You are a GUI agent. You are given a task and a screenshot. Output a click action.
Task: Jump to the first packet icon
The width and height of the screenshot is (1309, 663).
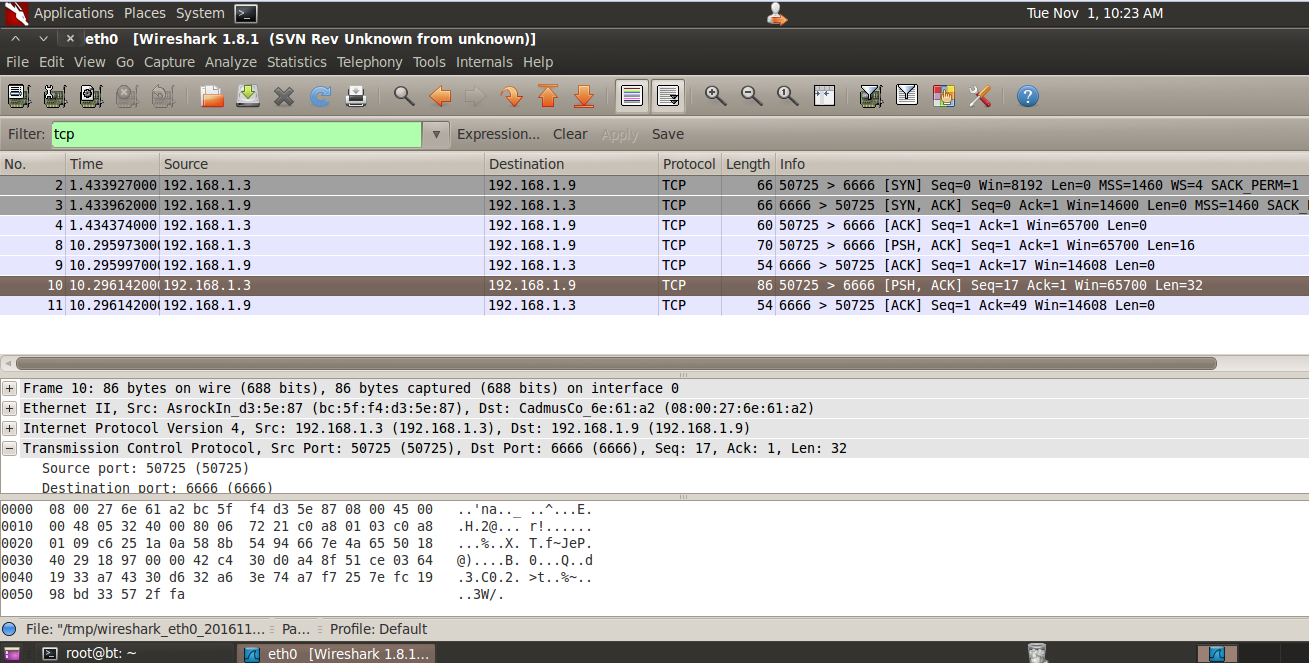548,96
